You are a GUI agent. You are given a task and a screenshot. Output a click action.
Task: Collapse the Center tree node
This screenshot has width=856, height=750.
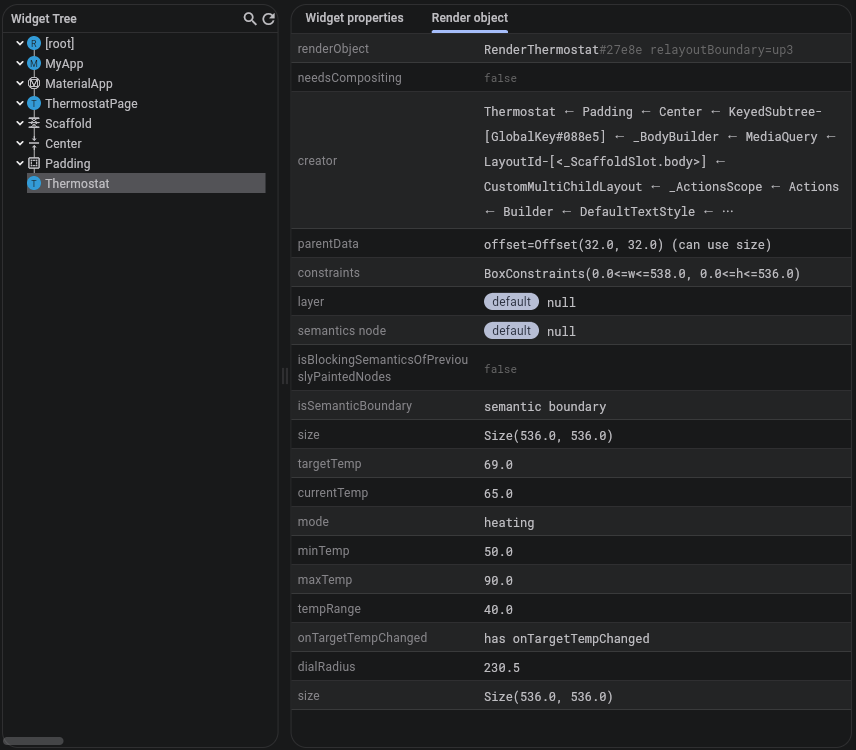click(20, 144)
